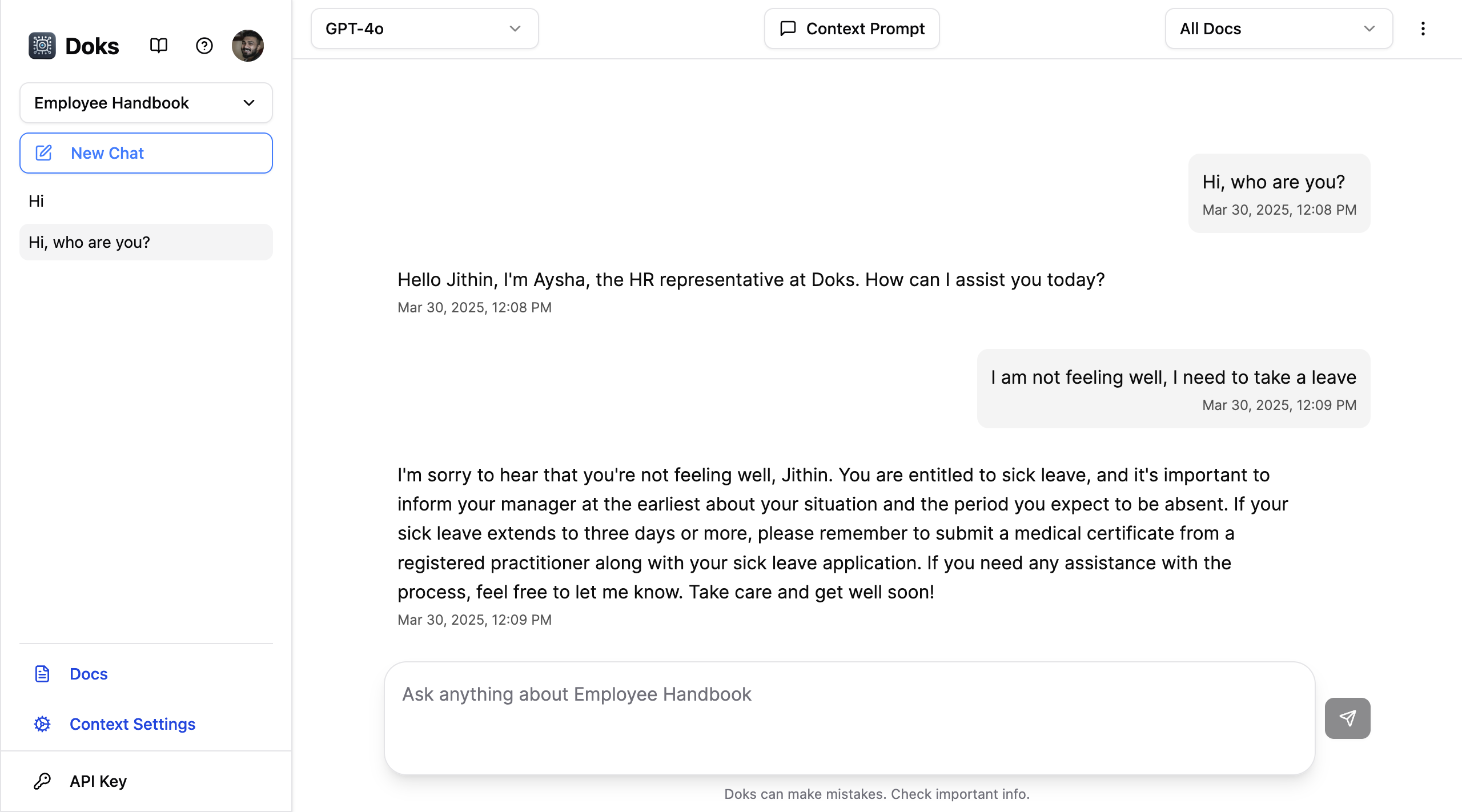Click the Doks logo icon

[x=42, y=46]
